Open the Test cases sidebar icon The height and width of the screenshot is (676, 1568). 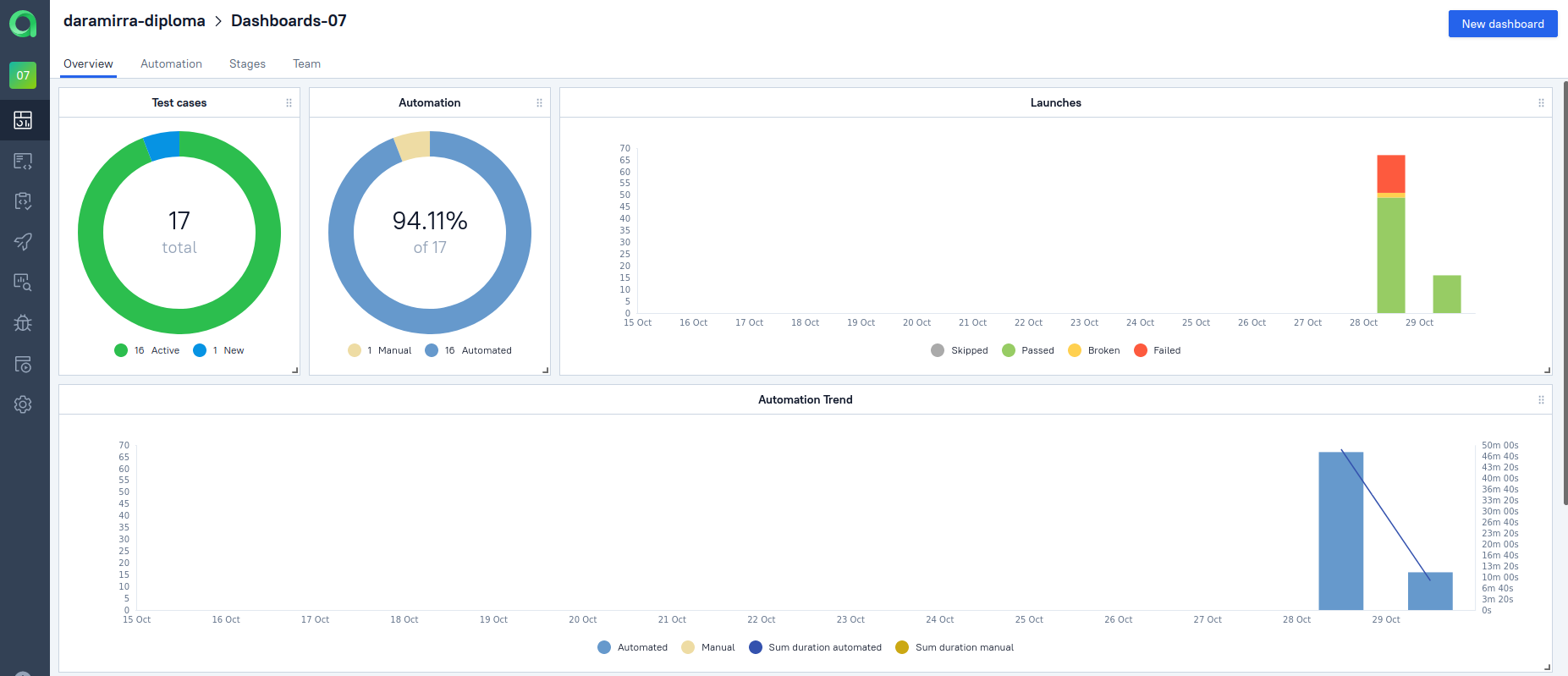[x=23, y=161]
